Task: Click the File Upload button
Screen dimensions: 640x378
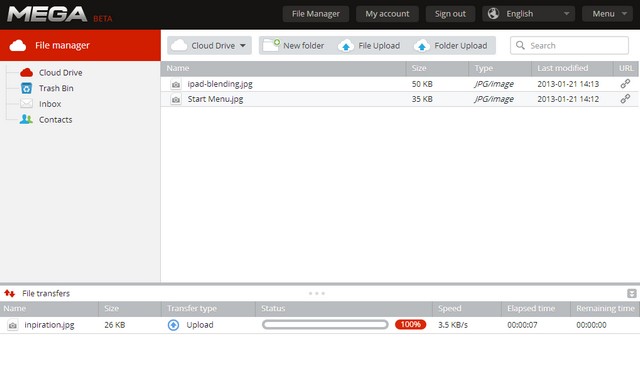Action: pyautogui.click(x=370, y=46)
